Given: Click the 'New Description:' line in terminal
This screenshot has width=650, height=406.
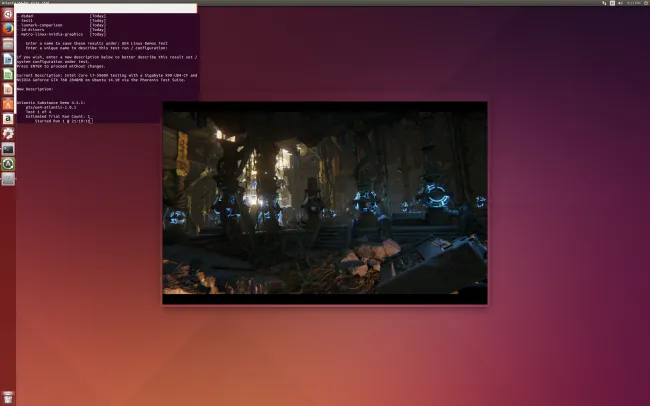Looking at the screenshot, I should [35, 89].
